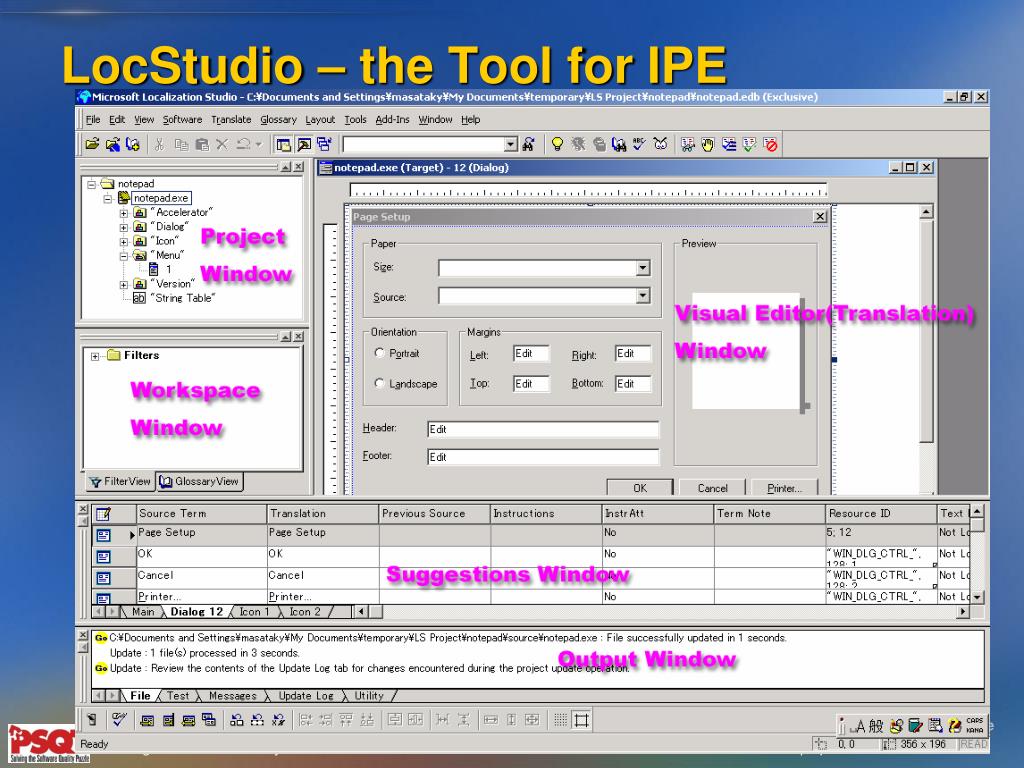Click the Footer edit field
This screenshot has width=1024, height=768.
pyautogui.click(x=543, y=457)
